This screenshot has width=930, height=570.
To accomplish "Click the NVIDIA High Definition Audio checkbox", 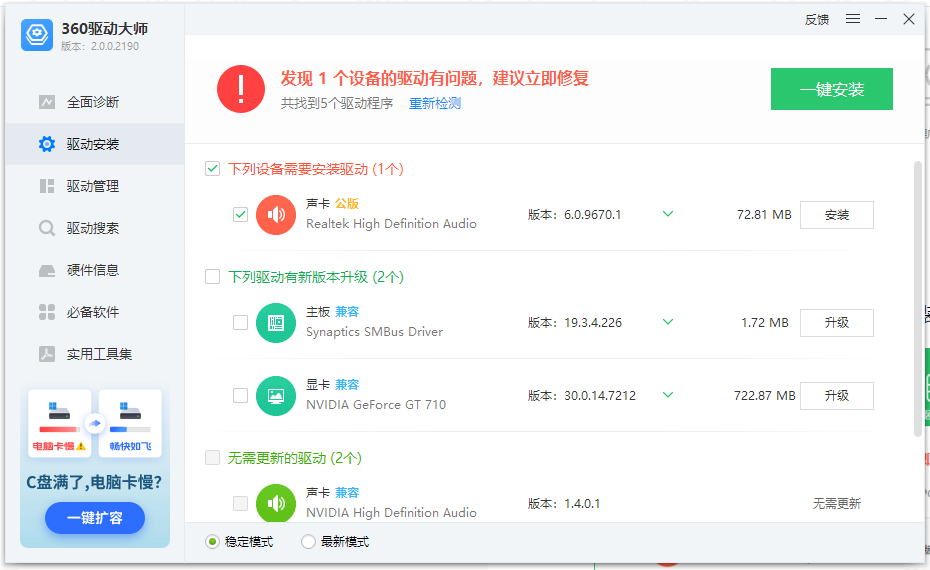I will click(240, 503).
